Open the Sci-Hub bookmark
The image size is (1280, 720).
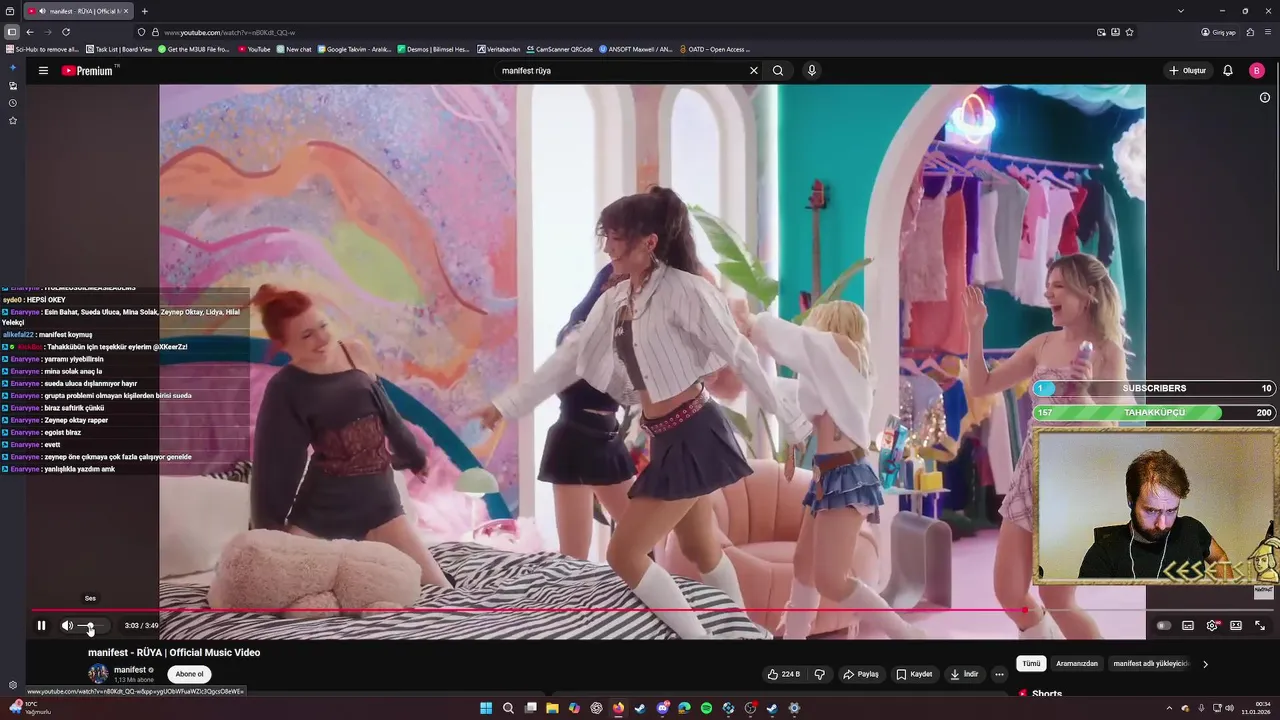tap(41, 49)
